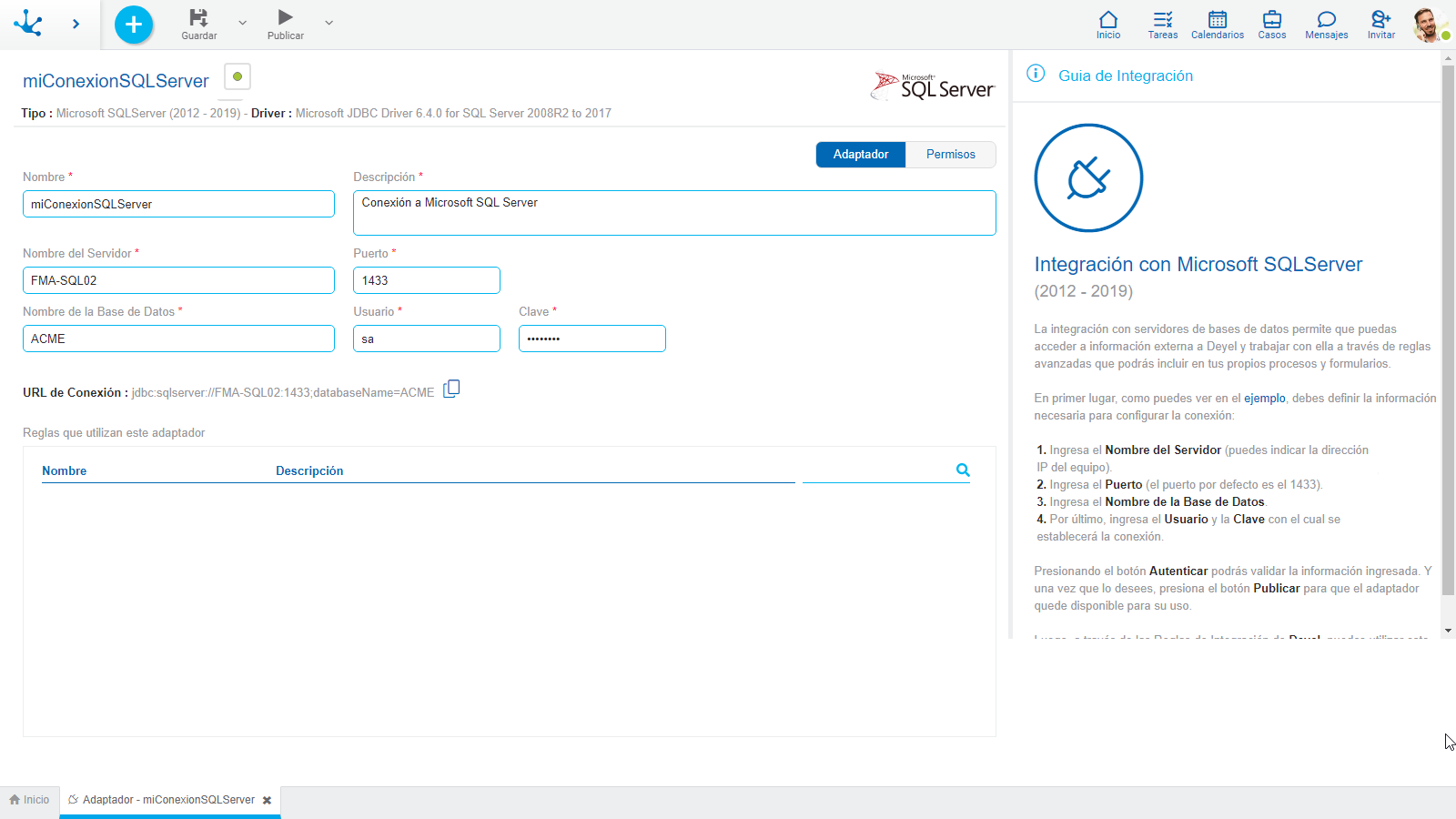This screenshot has width=1456, height=819.
Task: Click the SQL Server logo
Action: pos(933,86)
